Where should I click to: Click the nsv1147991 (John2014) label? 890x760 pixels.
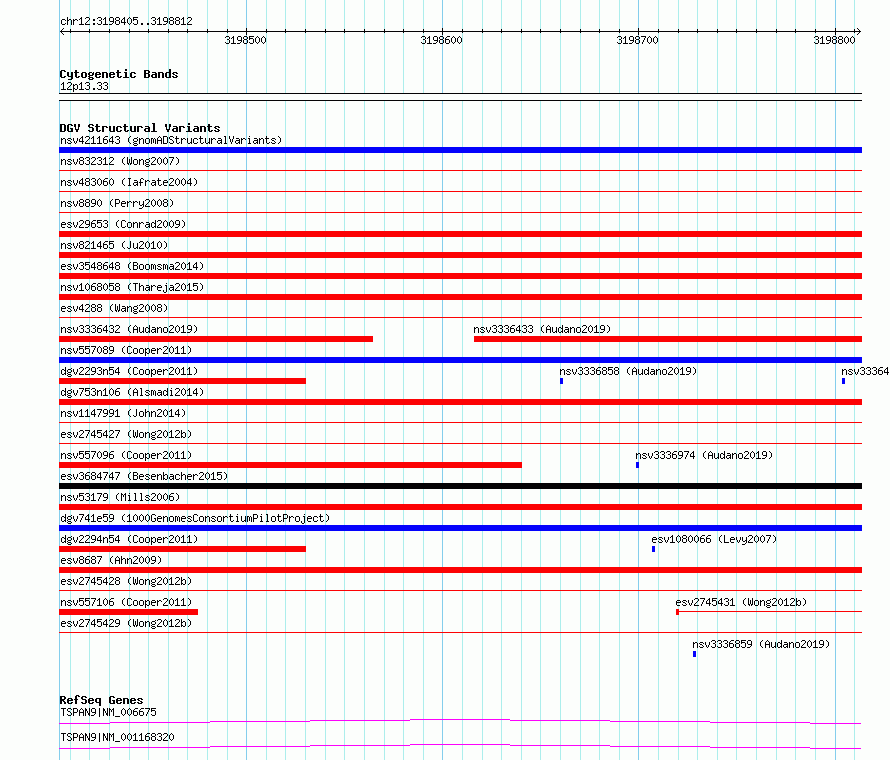(x=123, y=413)
